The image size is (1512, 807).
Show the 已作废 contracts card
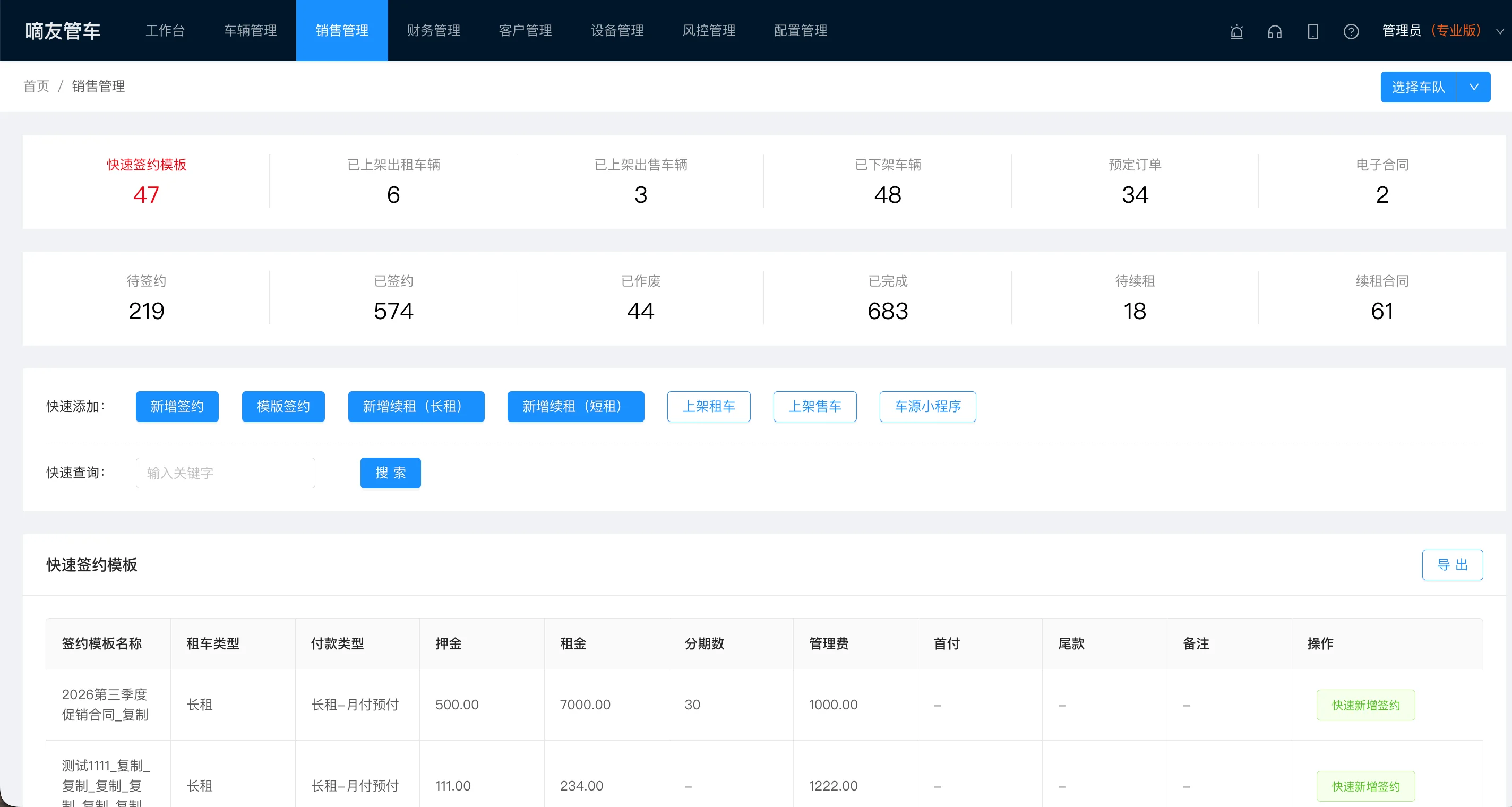[x=640, y=298]
